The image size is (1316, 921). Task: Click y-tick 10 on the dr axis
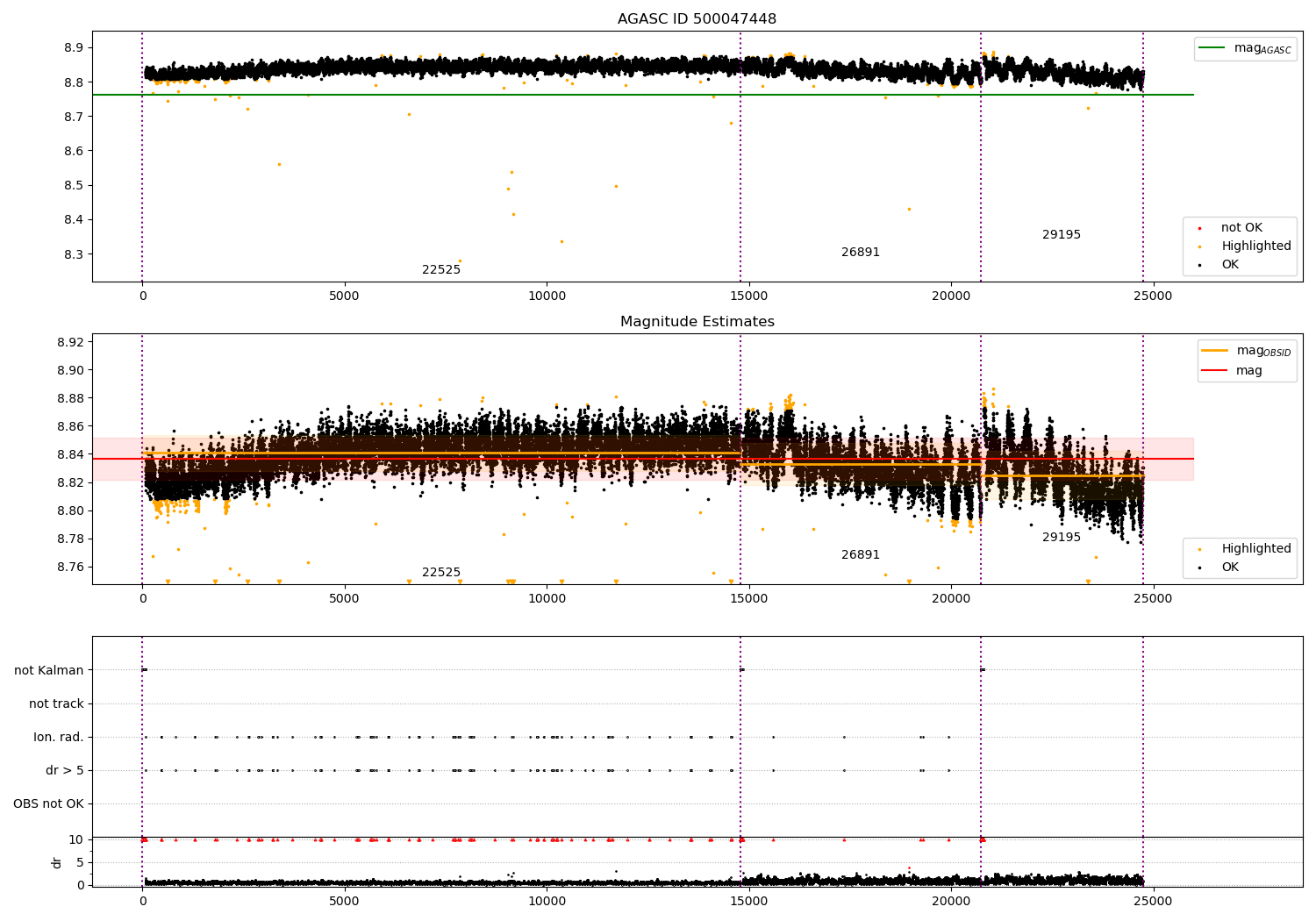coord(76,839)
